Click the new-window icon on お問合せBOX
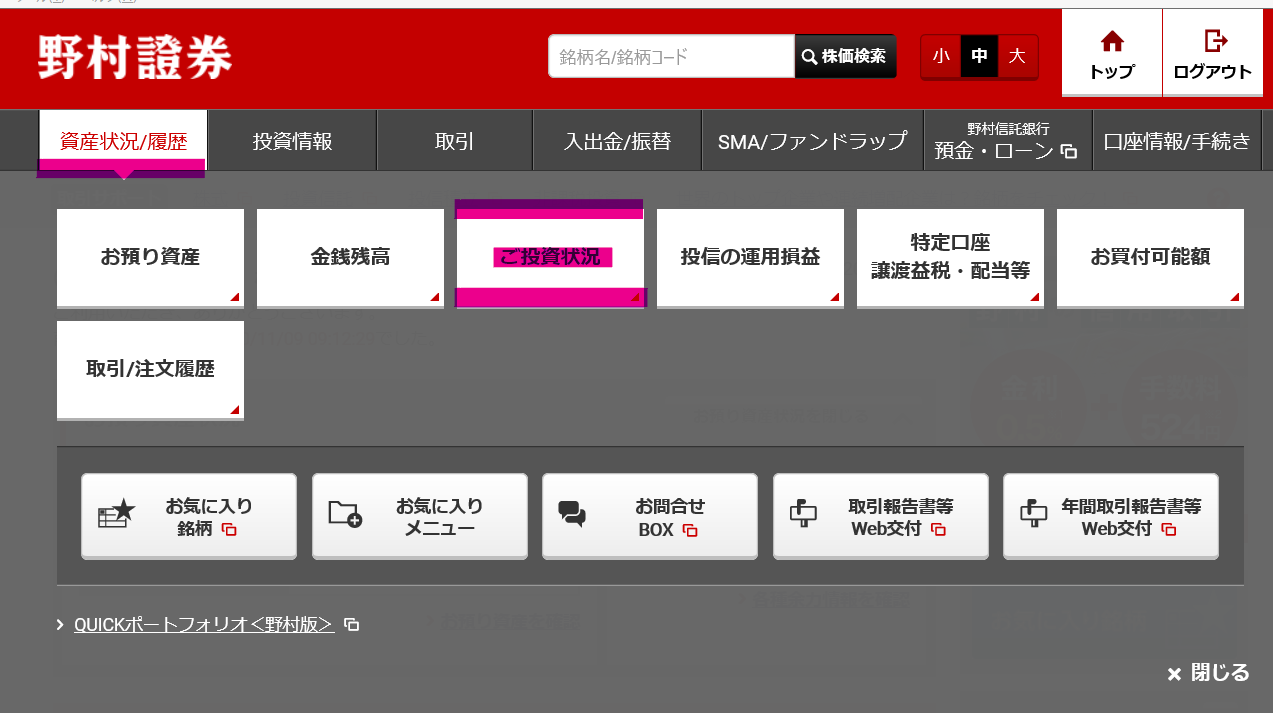Viewport: 1273px width, 713px height. (690, 530)
